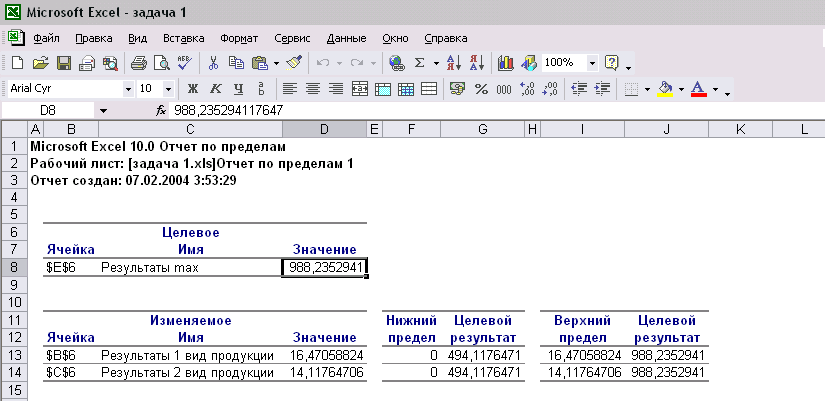Click the fx insert function button
The image size is (825, 401).
(160, 111)
